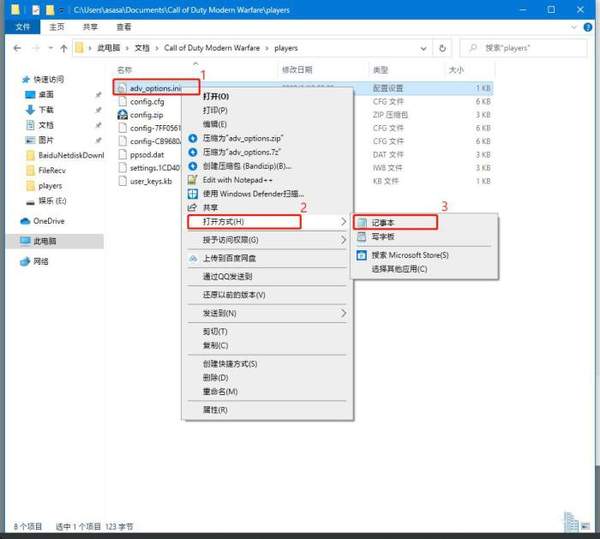
Task: Open recent locations dropdown arrow
Action: (51, 48)
